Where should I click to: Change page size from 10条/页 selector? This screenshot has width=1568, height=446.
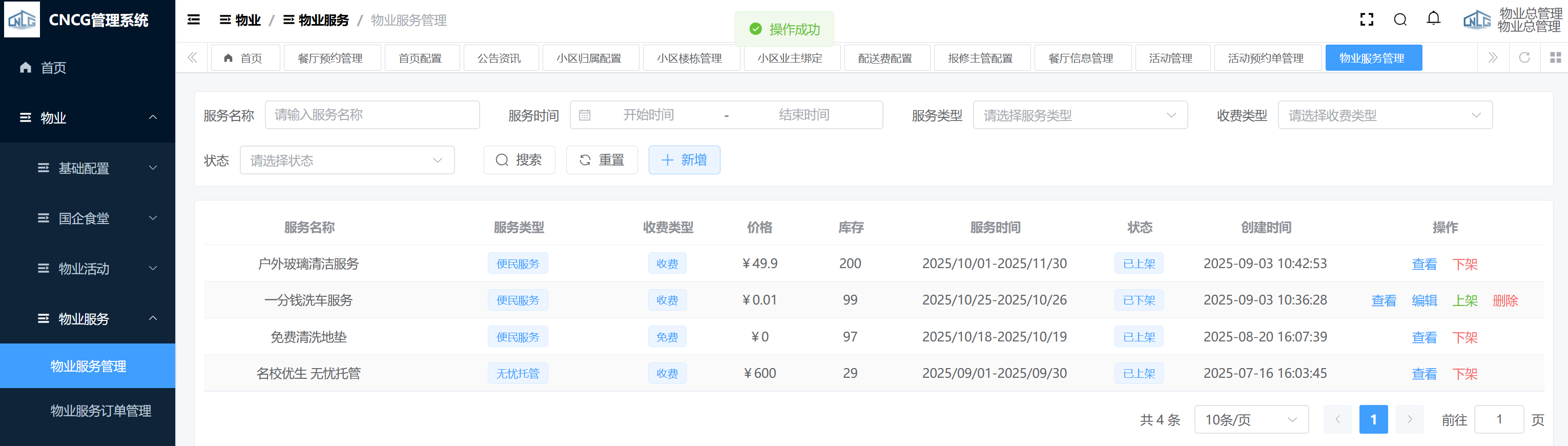point(1251,420)
